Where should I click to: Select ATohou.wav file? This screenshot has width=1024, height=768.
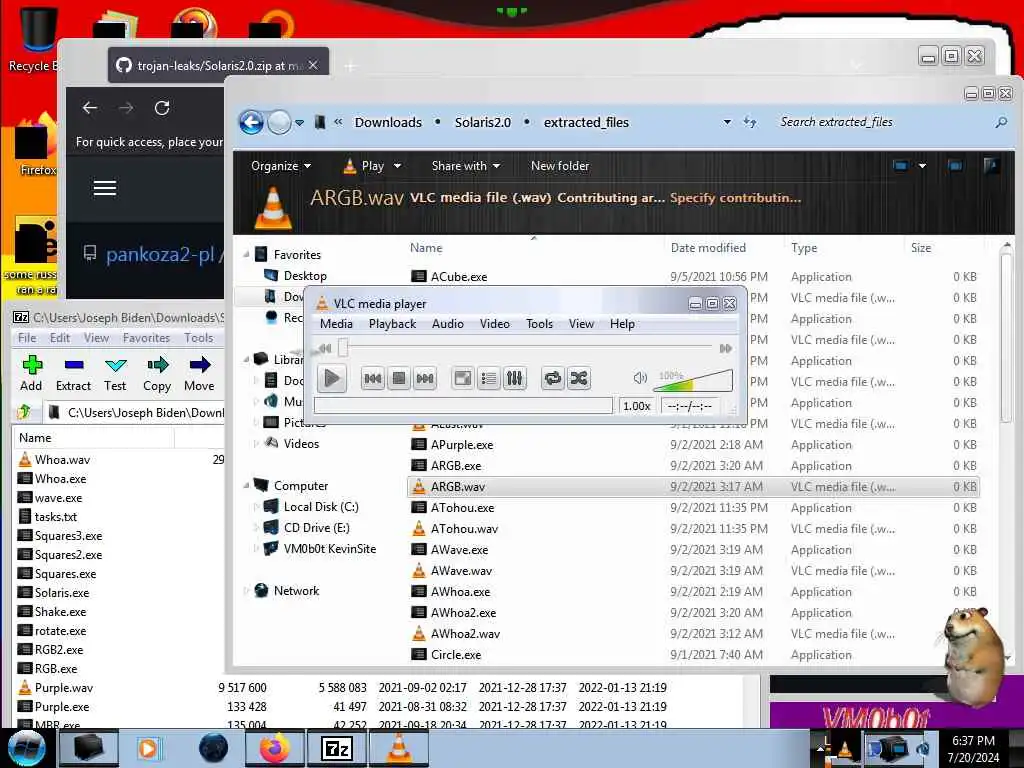pyautogui.click(x=464, y=528)
